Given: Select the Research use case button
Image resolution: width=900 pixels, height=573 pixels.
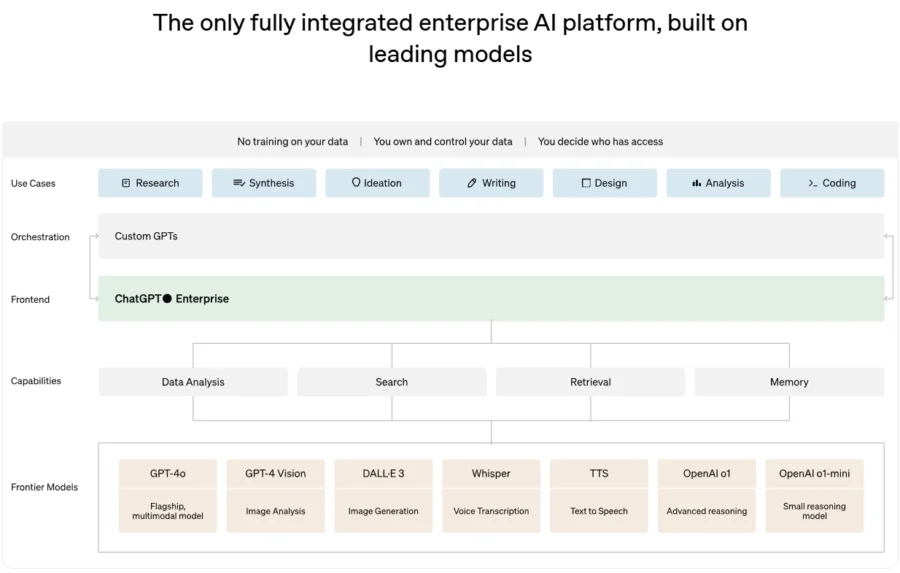Looking at the screenshot, I should coord(150,183).
